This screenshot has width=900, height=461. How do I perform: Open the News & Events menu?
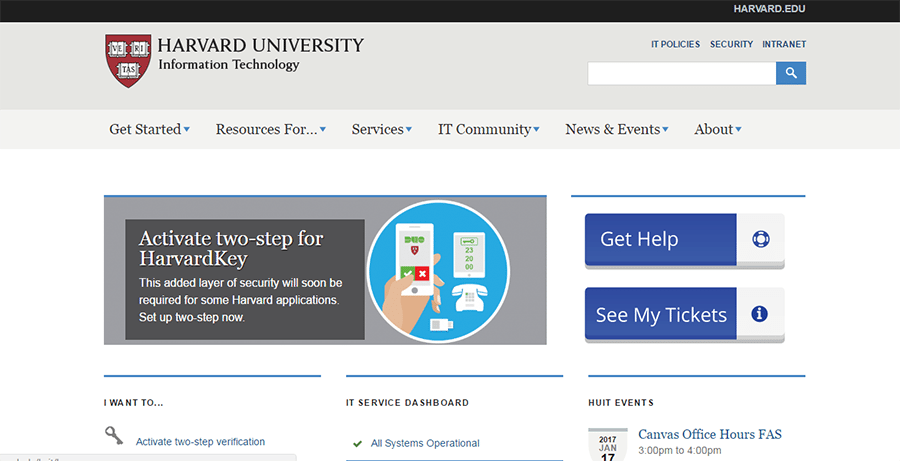point(616,129)
